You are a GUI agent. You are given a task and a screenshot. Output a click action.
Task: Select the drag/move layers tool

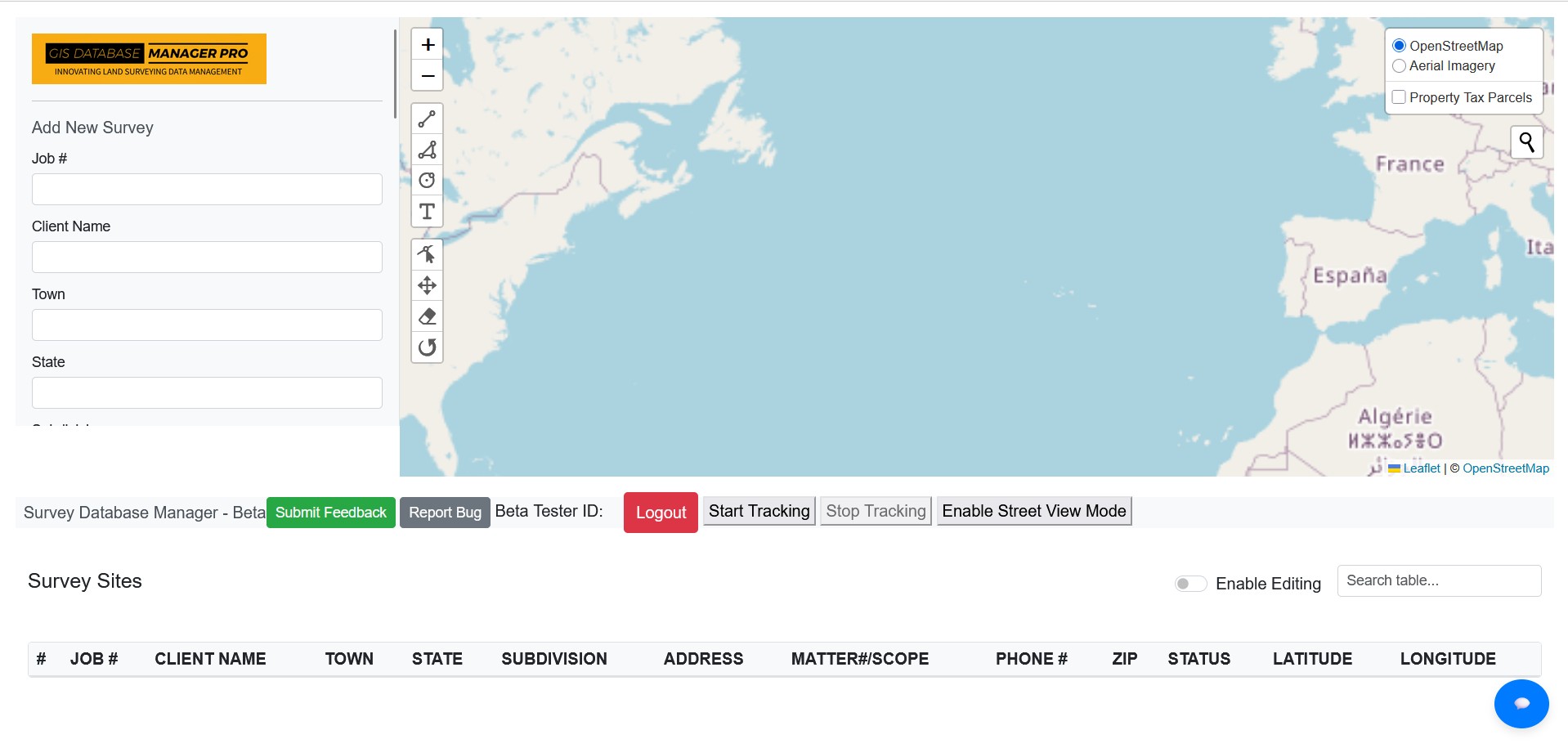pos(427,285)
